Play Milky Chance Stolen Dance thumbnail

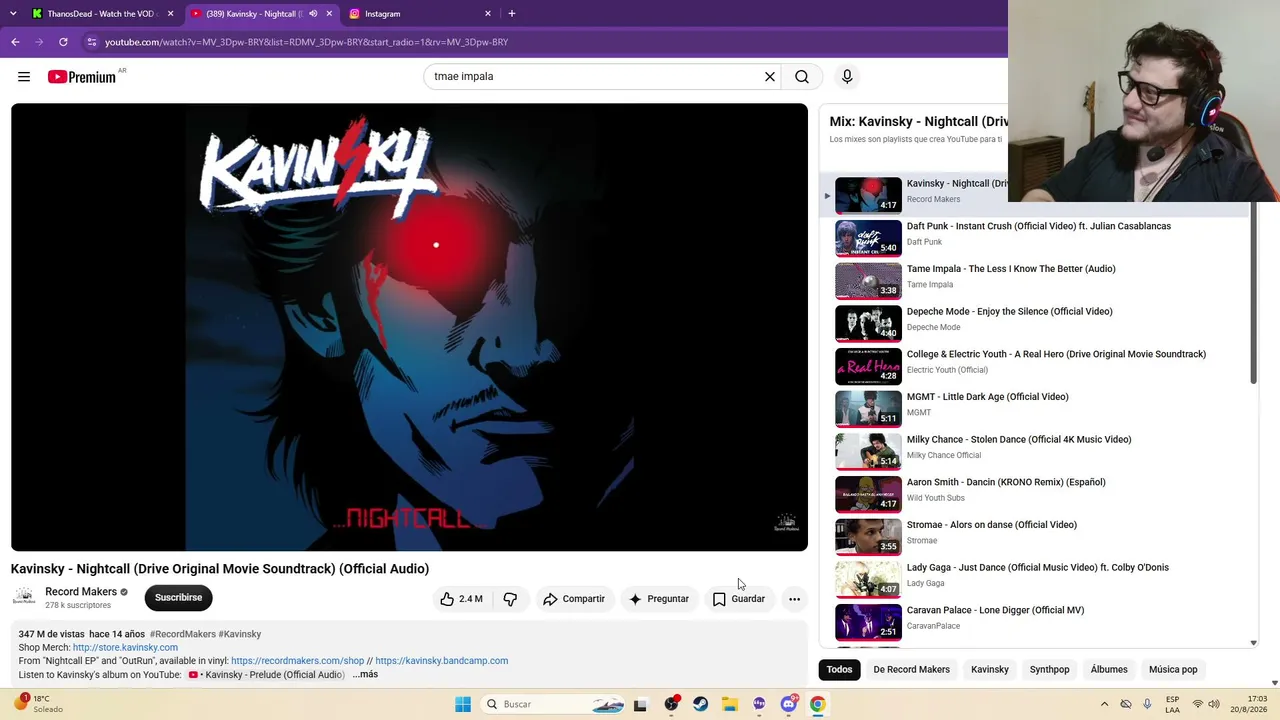click(x=868, y=452)
